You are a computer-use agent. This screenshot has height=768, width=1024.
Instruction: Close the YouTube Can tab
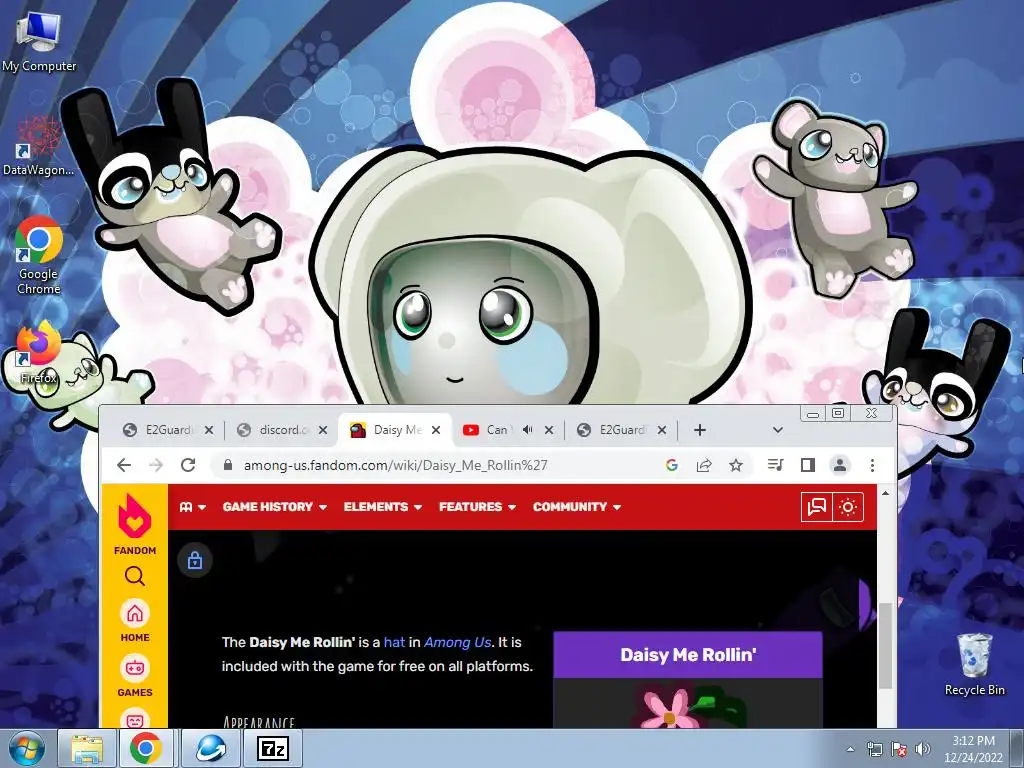coord(549,430)
